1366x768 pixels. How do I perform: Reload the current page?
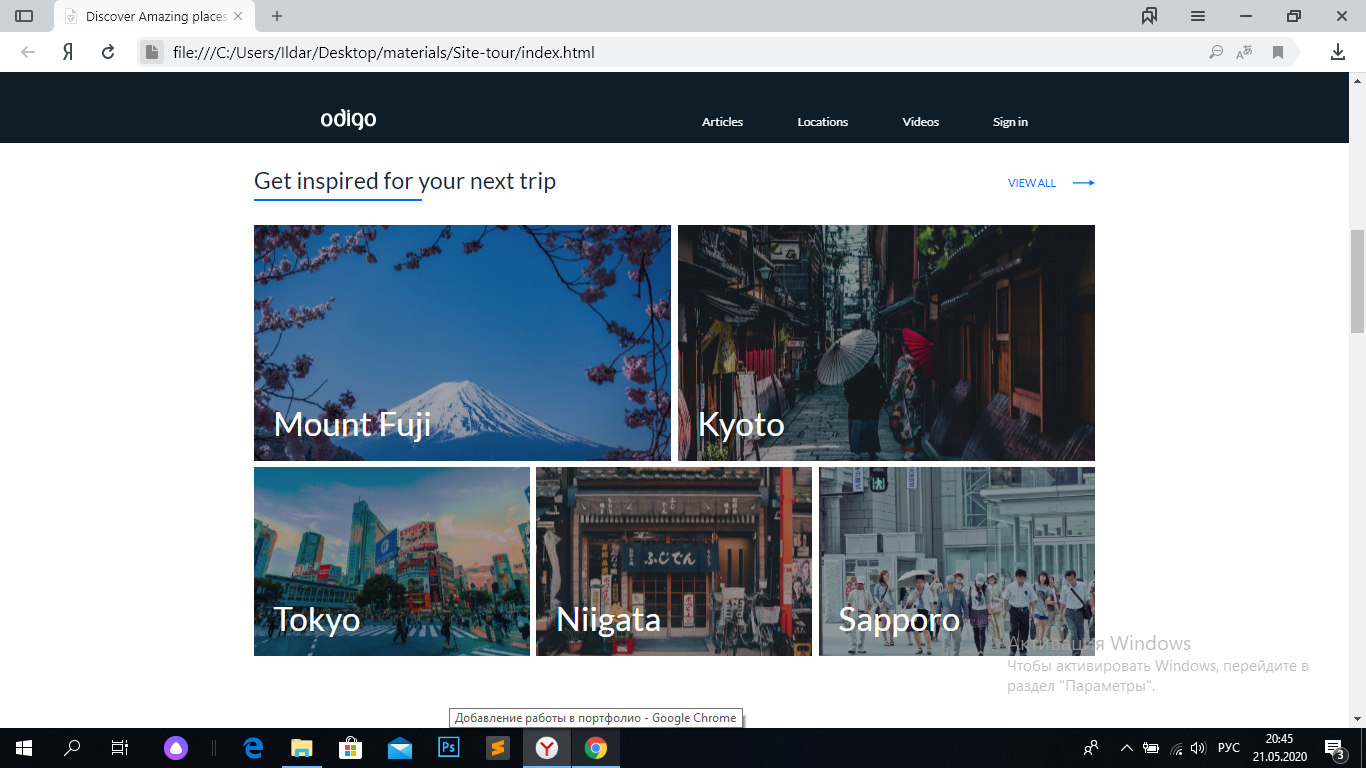(108, 52)
